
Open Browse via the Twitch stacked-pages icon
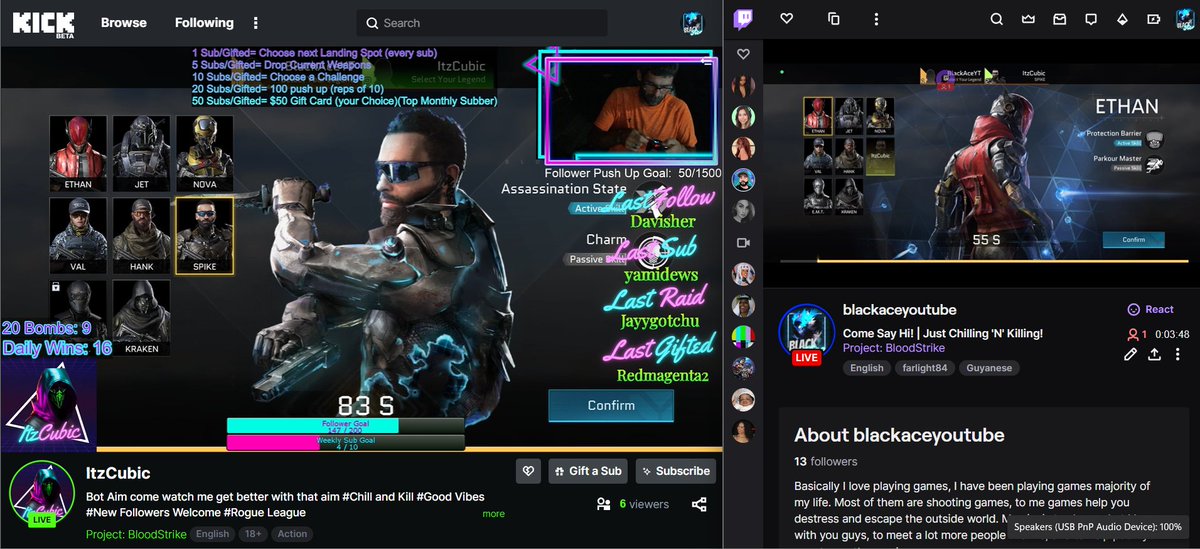tap(833, 19)
